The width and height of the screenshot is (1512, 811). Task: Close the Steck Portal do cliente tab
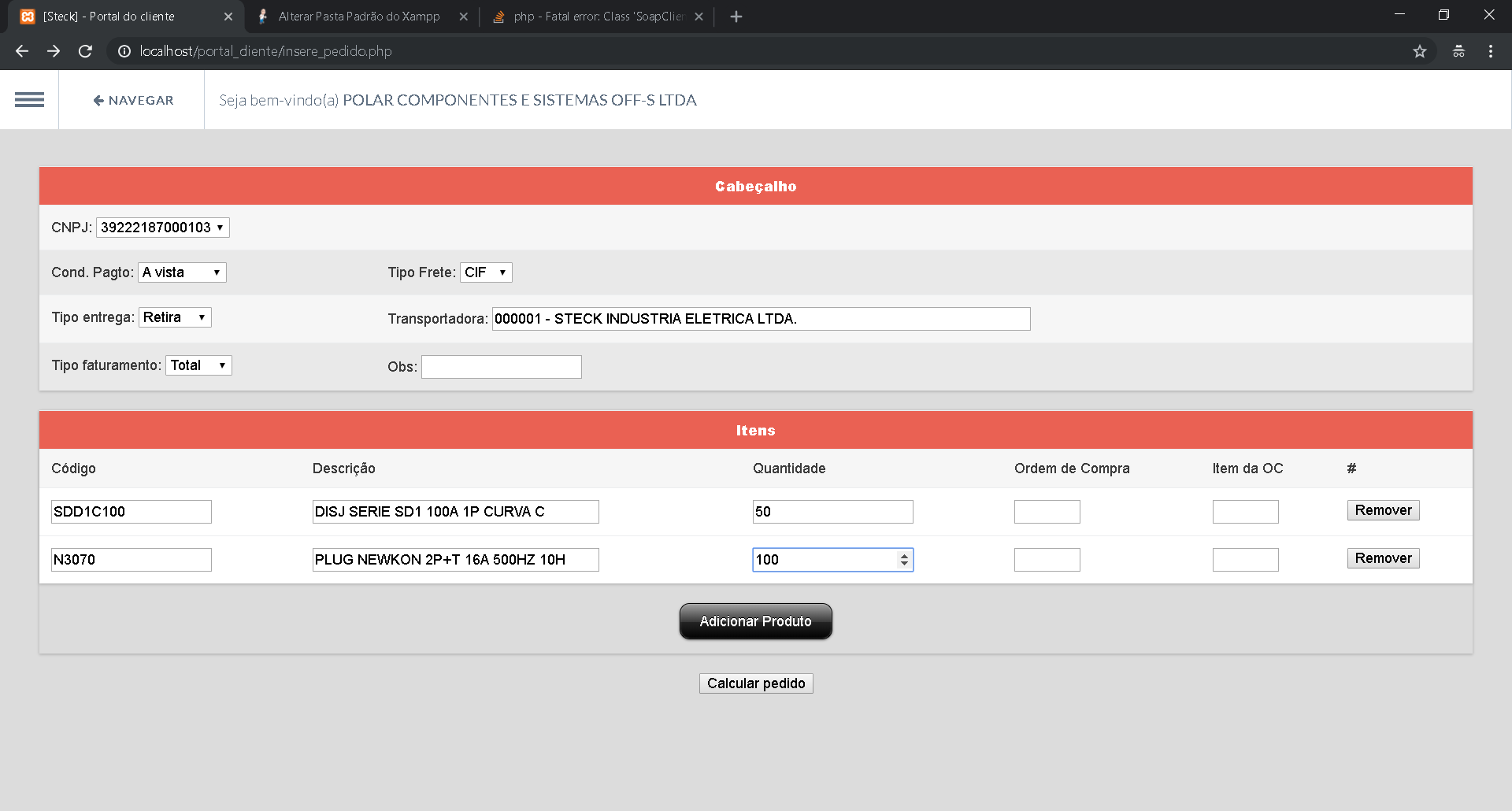pyautogui.click(x=228, y=17)
